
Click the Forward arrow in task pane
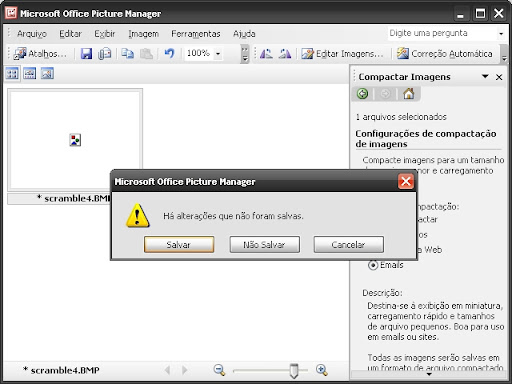pyautogui.click(x=385, y=94)
